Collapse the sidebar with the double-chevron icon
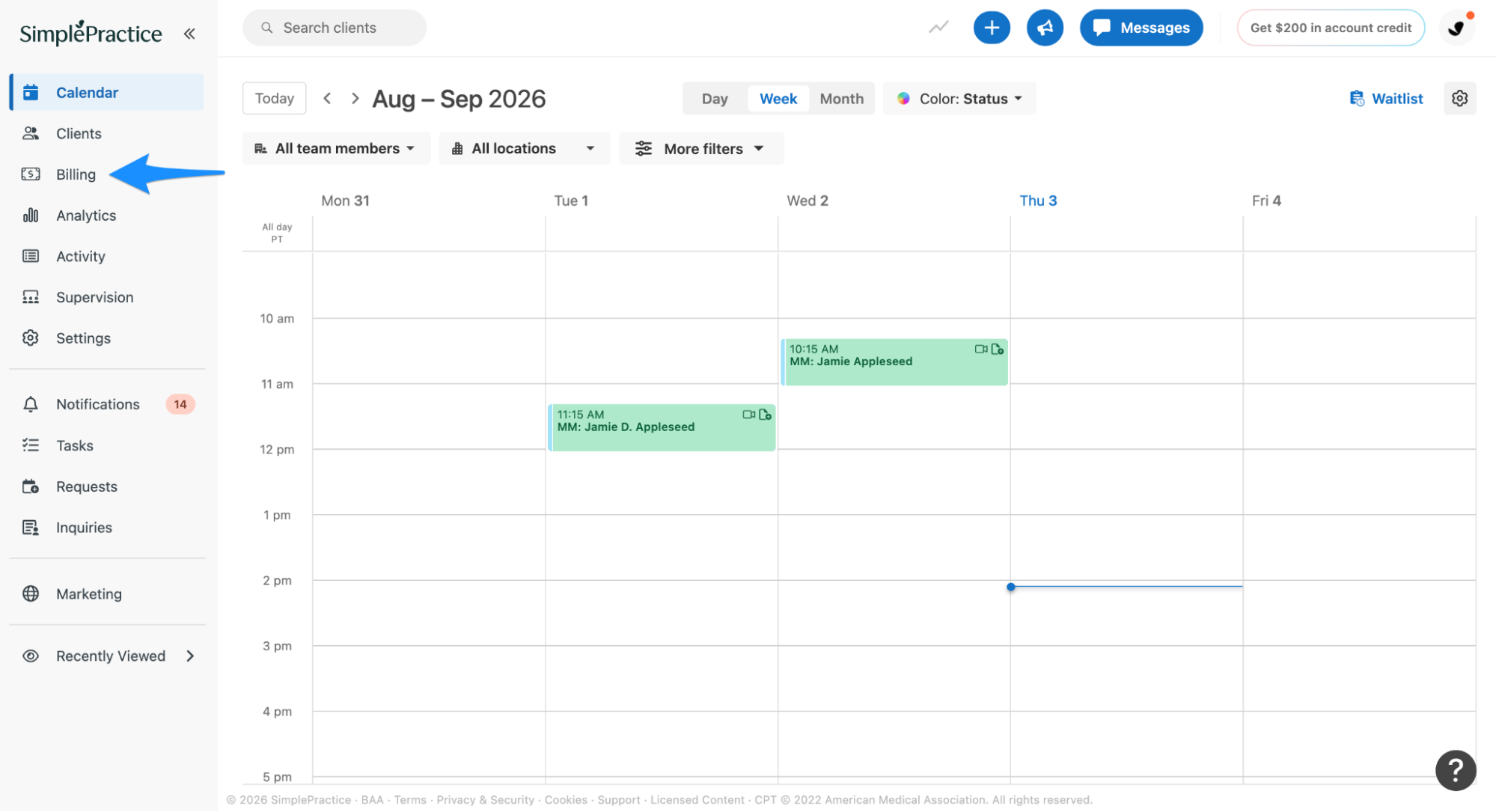The width and height of the screenshot is (1496, 812). tap(189, 33)
